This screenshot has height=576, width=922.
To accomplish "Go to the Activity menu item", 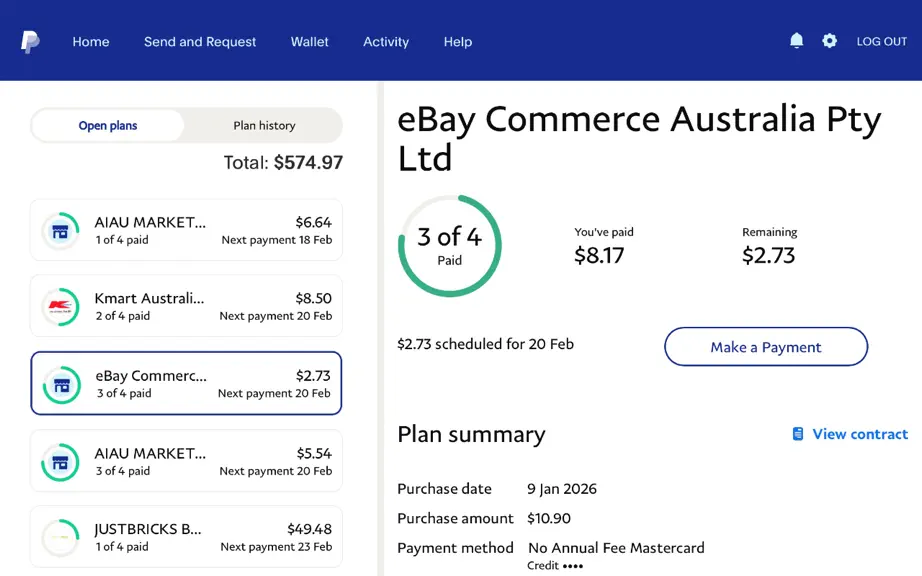I will 386,42.
